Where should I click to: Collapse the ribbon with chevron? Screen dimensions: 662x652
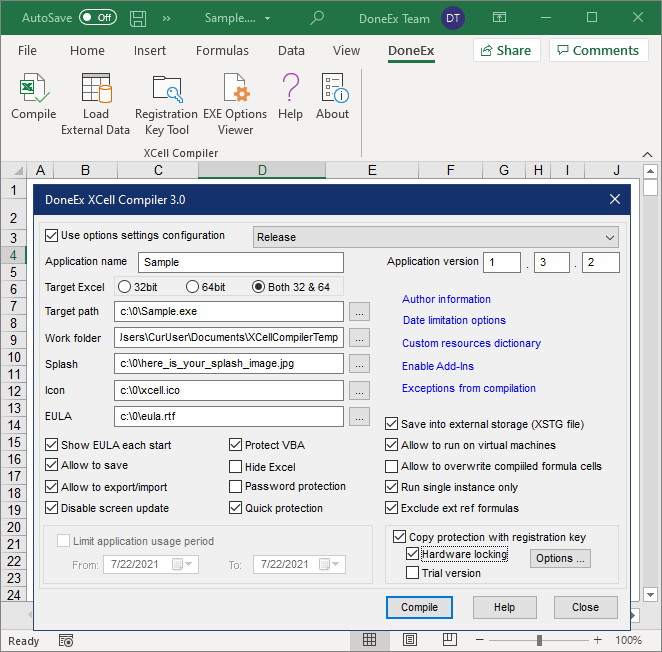click(647, 155)
